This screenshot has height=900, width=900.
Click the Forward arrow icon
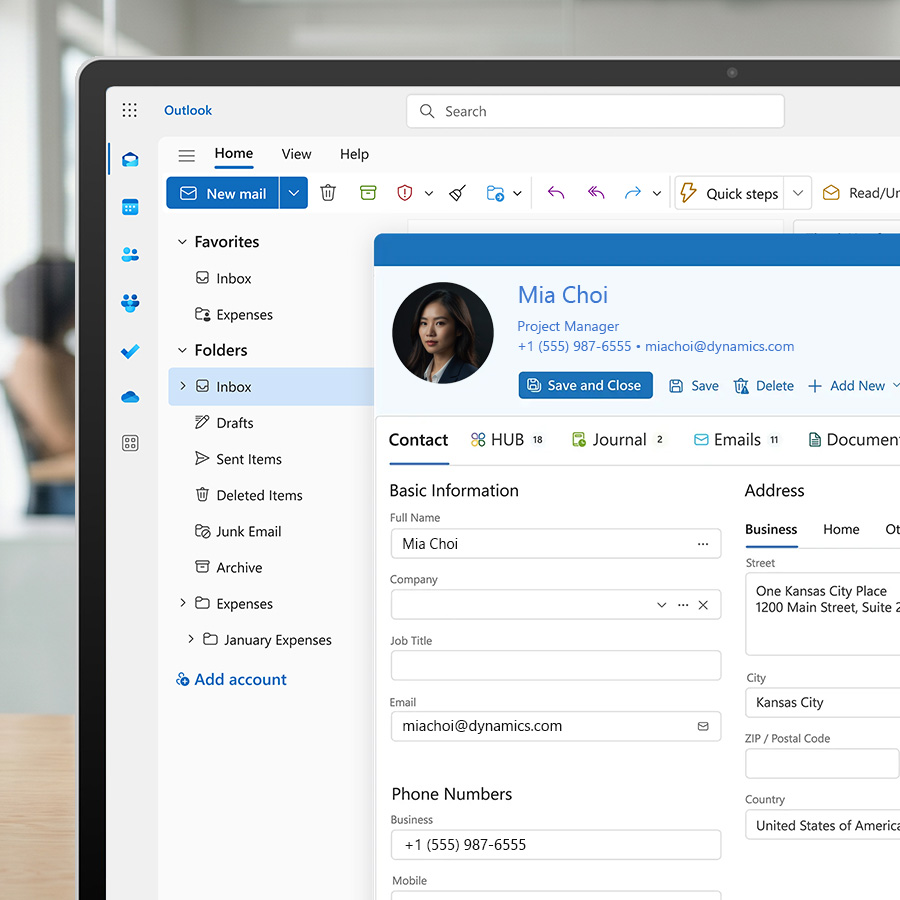[x=633, y=193]
